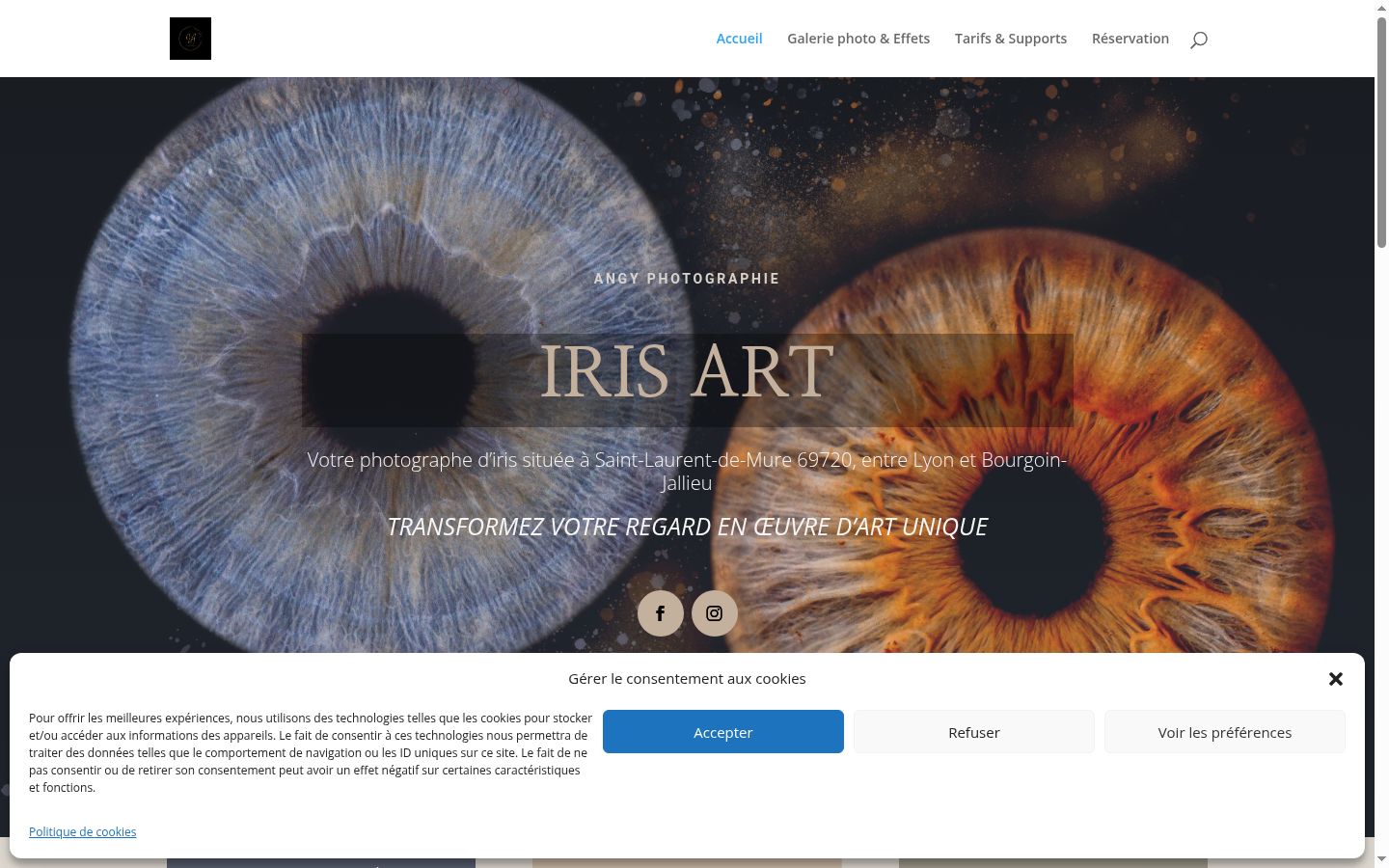
Task: Open the Instagram social icon
Action: click(715, 613)
